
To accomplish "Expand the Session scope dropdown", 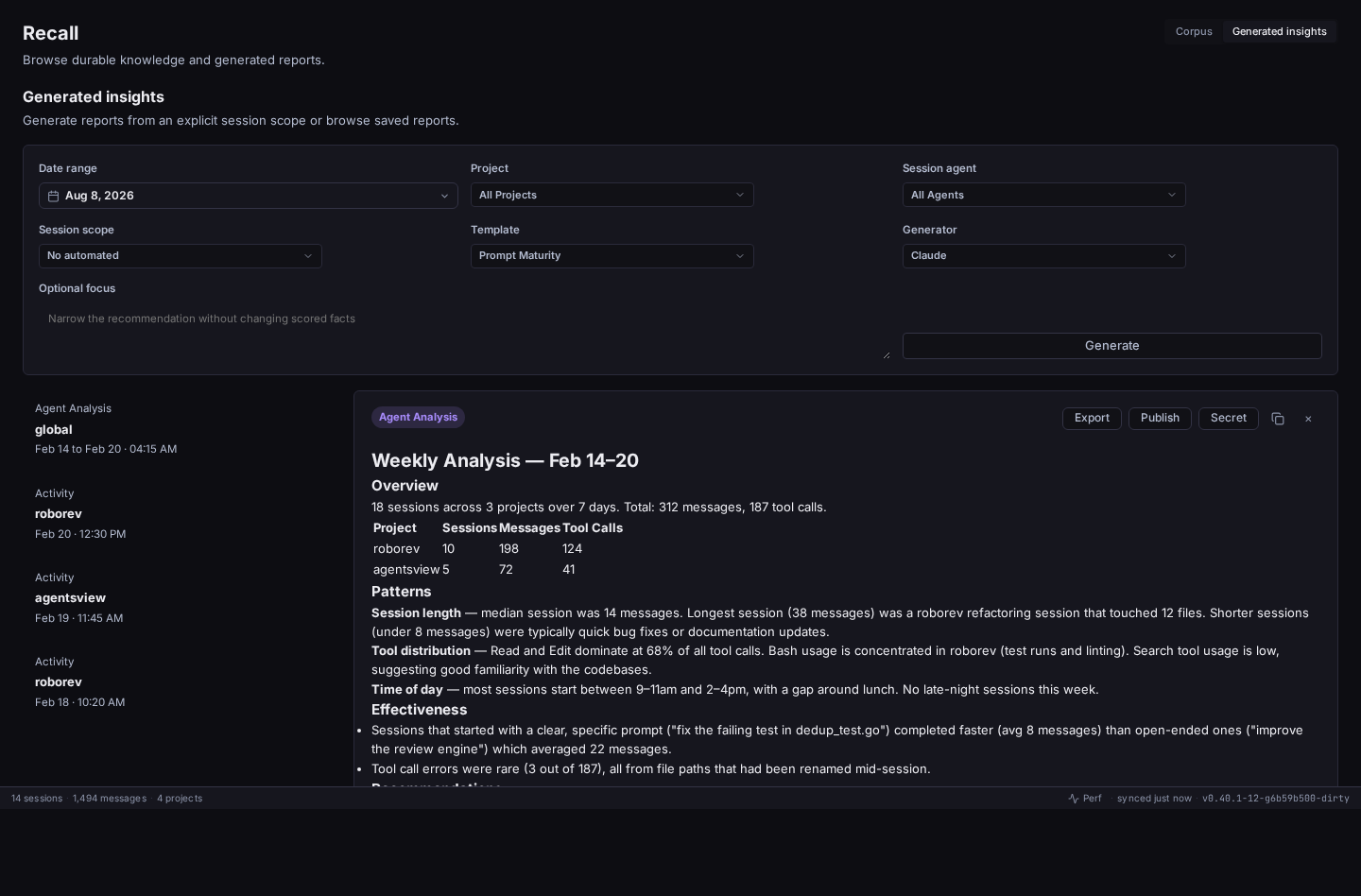I will 180,256.
